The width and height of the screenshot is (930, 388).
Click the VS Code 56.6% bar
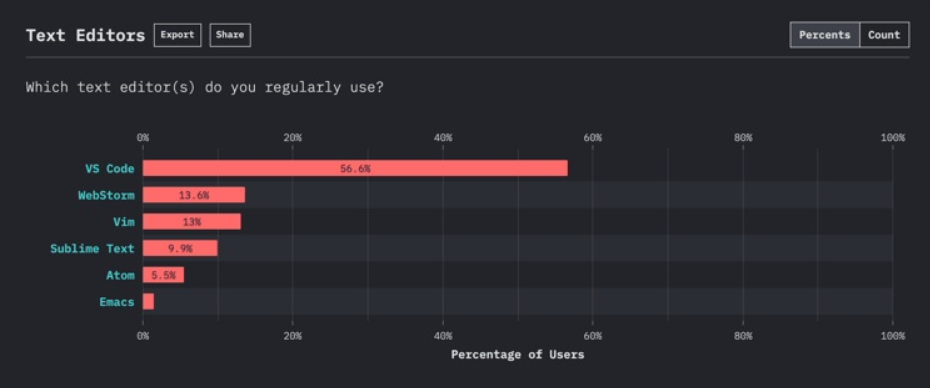[x=355, y=168]
